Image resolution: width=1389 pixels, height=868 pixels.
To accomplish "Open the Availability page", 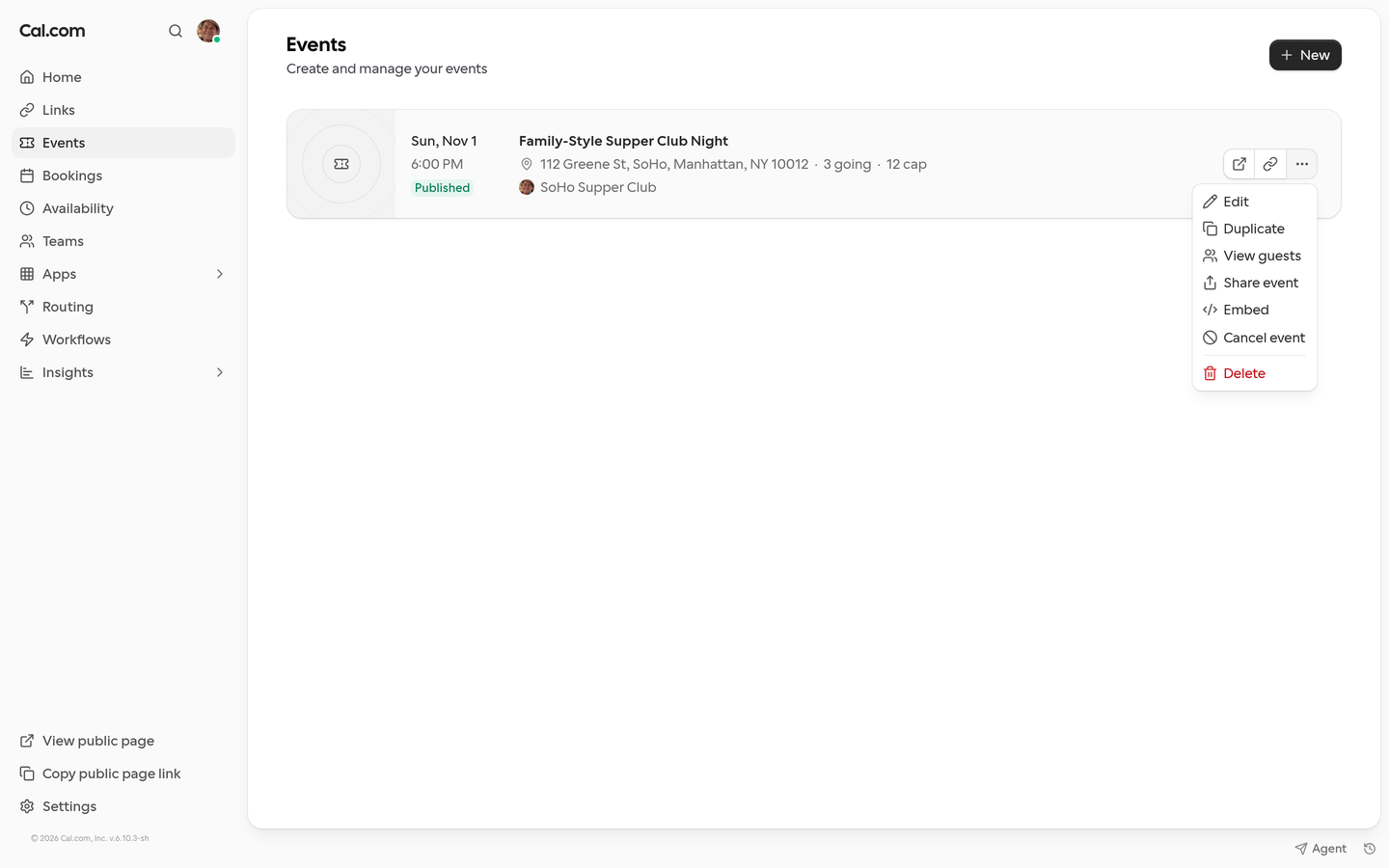I will point(123,208).
